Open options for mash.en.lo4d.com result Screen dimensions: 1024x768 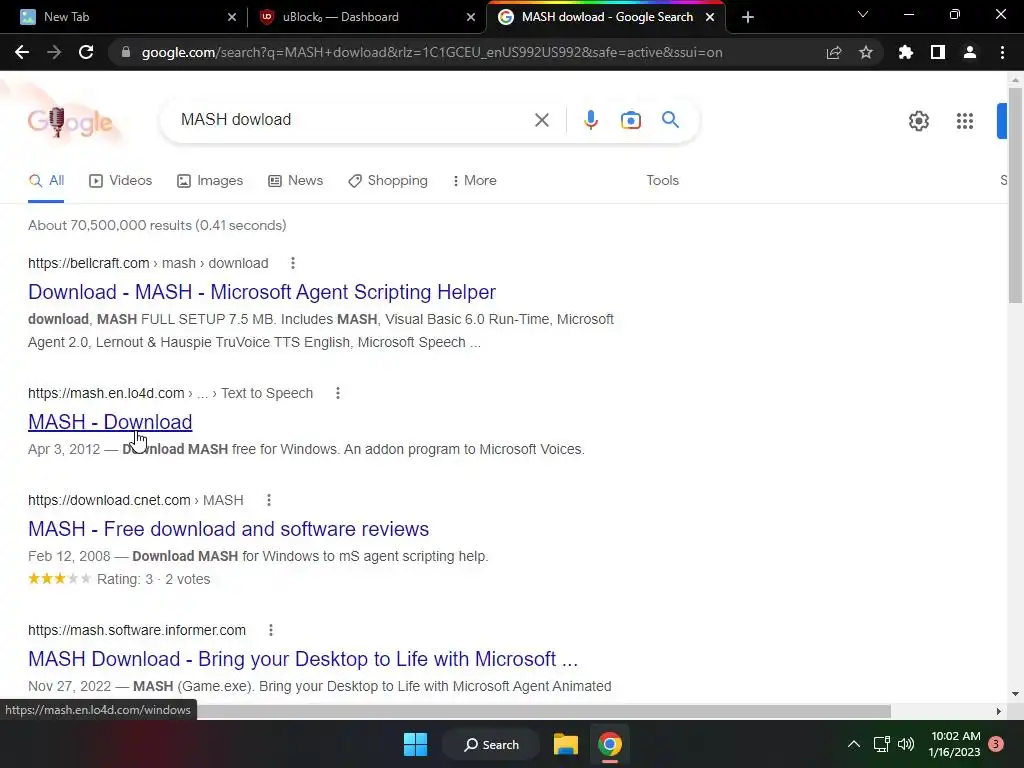click(x=338, y=393)
